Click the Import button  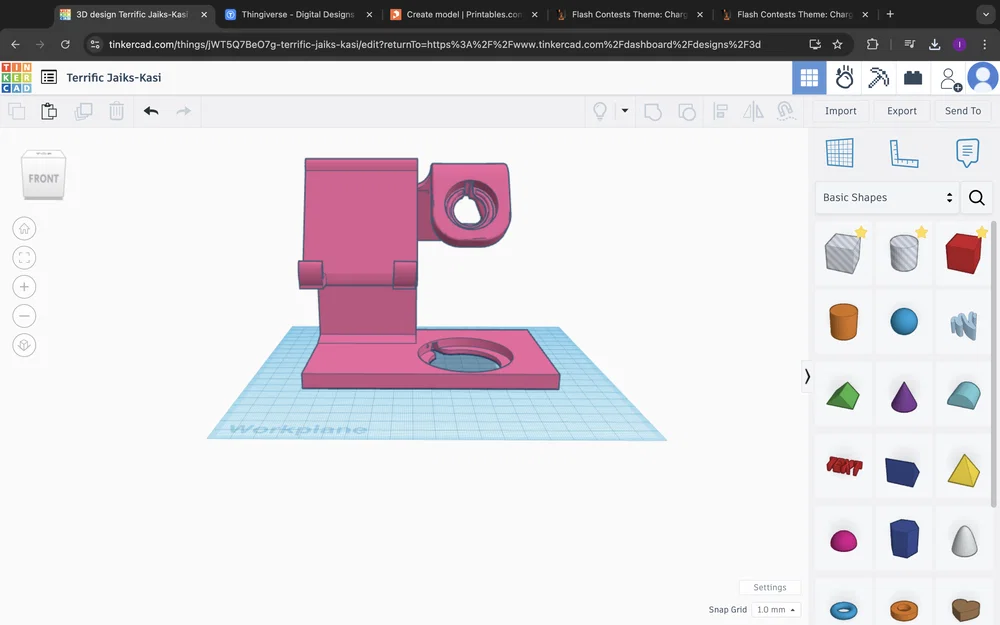[x=841, y=111]
